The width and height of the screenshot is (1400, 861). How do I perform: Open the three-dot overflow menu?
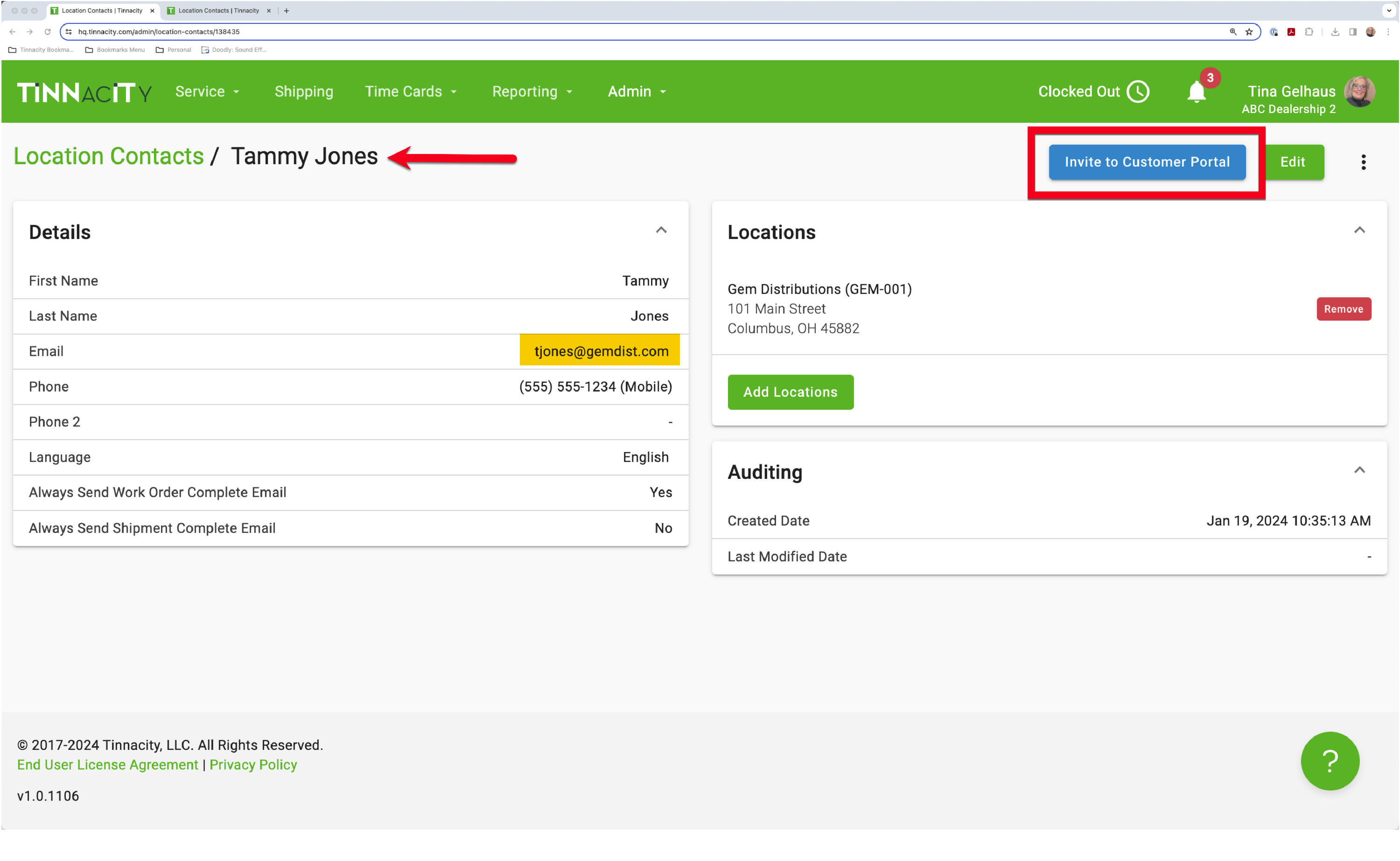[x=1364, y=162]
